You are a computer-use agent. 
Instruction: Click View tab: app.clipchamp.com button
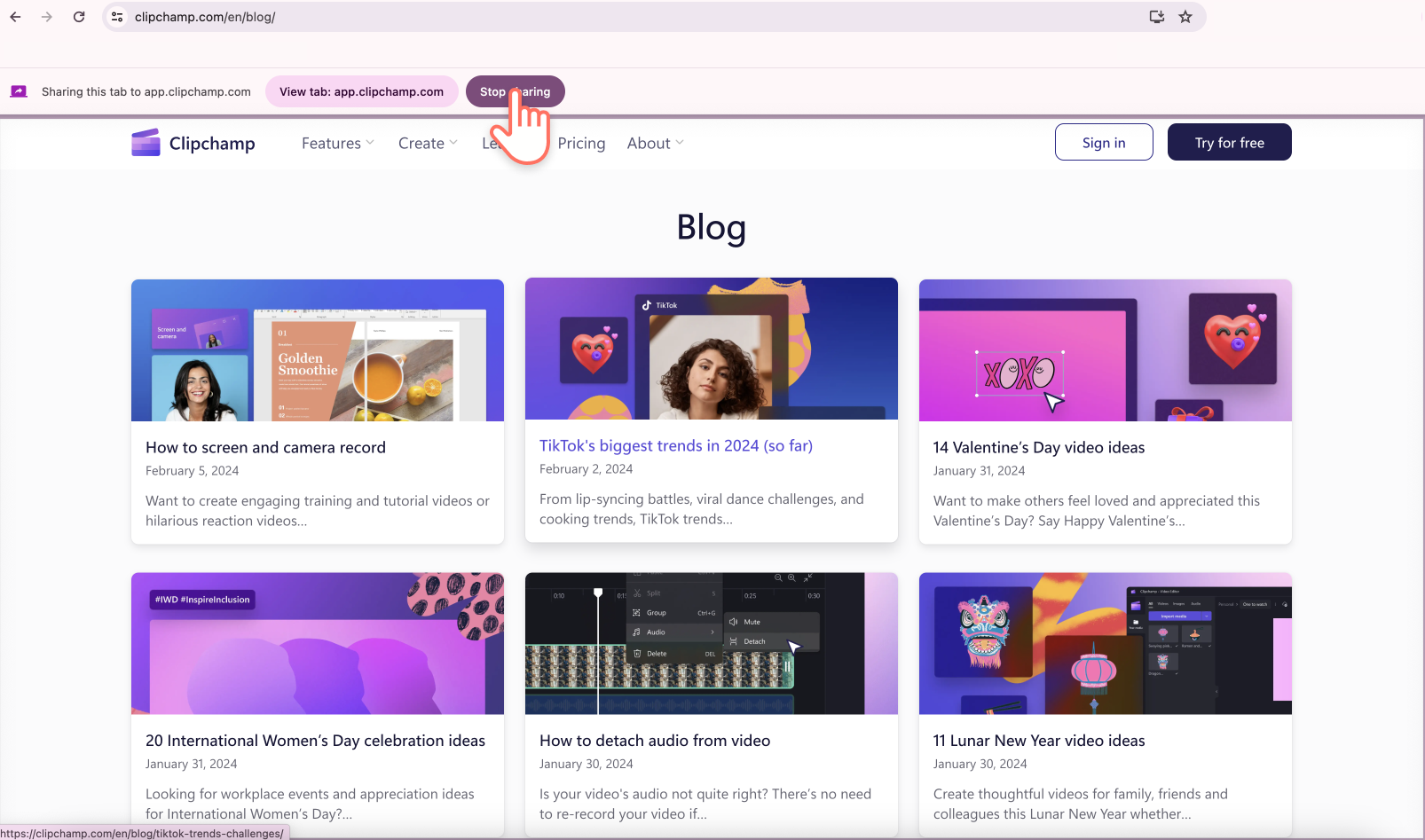pyautogui.click(x=362, y=91)
